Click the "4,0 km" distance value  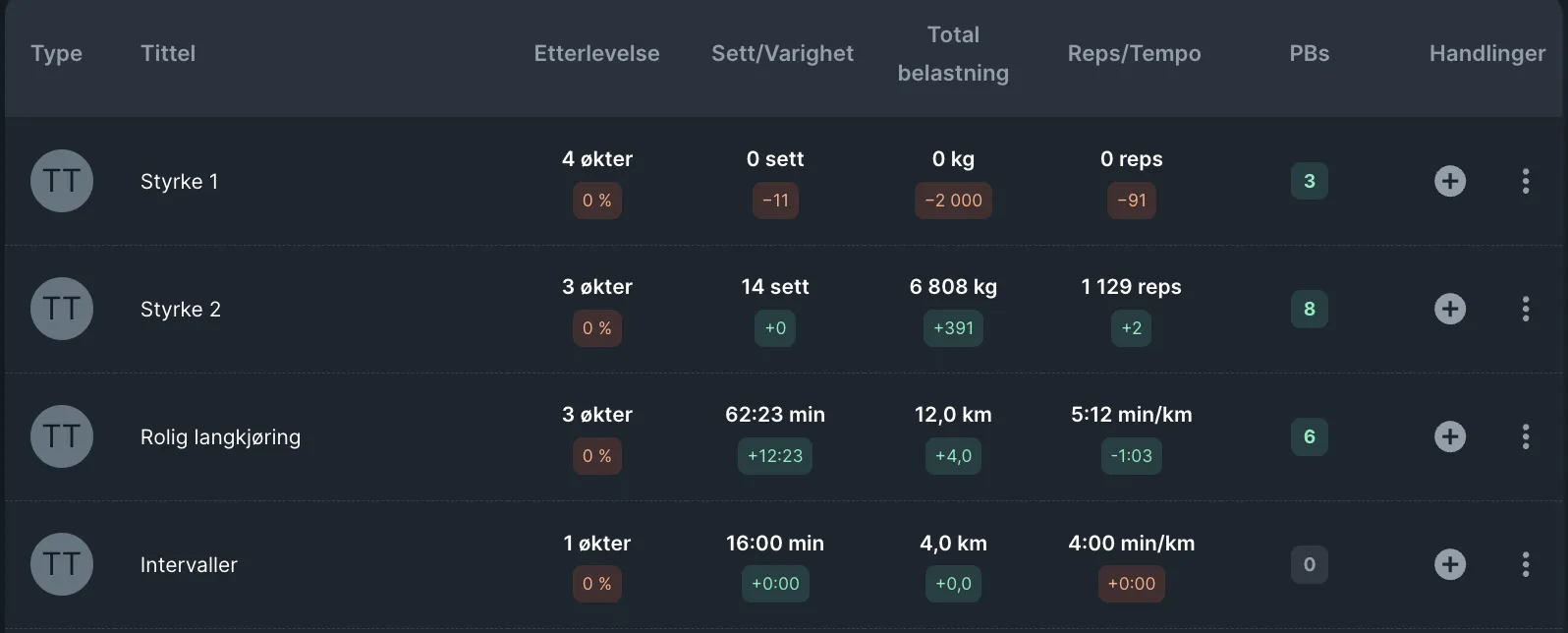(953, 543)
